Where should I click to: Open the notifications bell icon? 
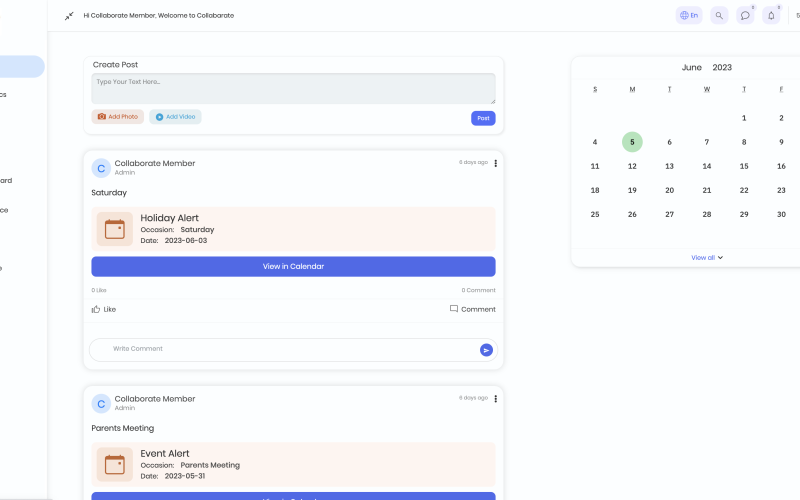pyautogui.click(x=771, y=16)
